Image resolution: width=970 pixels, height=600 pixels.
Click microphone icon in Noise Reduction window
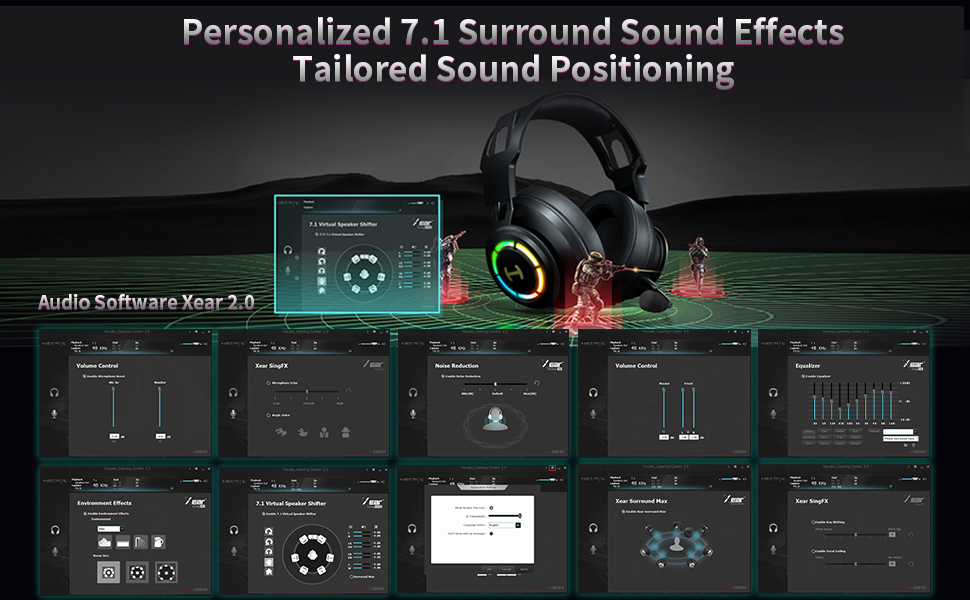(x=413, y=413)
